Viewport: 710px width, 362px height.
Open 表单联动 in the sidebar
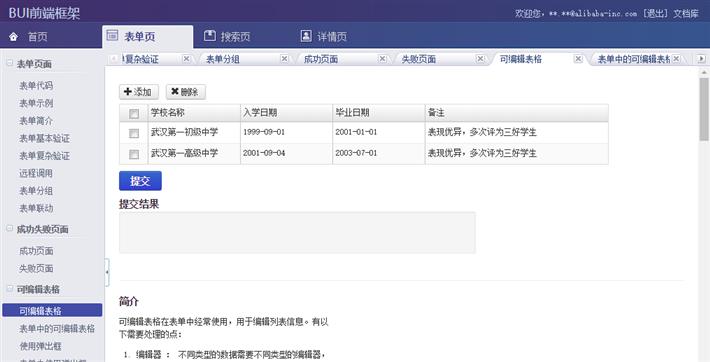36,208
